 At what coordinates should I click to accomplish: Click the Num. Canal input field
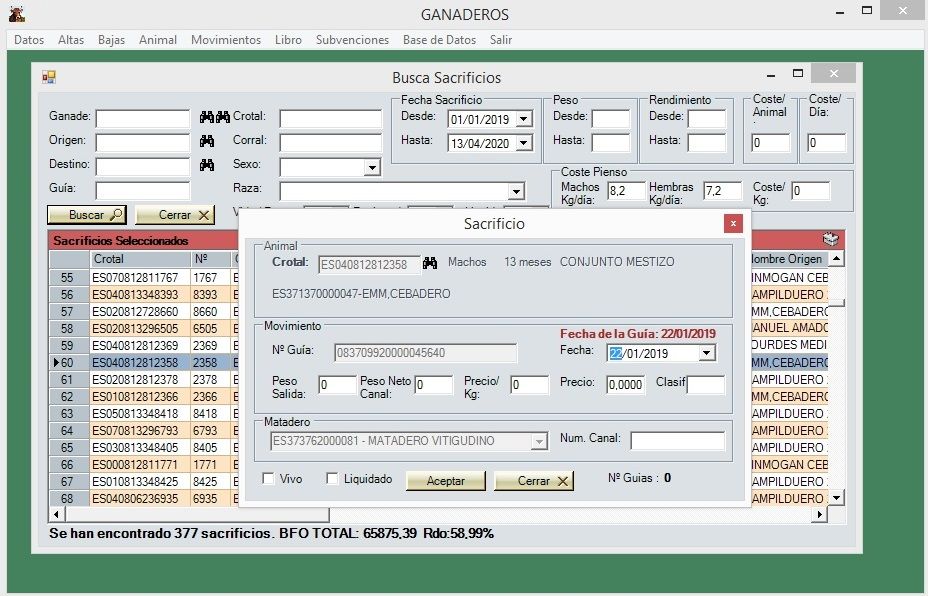pyautogui.click(x=677, y=441)
